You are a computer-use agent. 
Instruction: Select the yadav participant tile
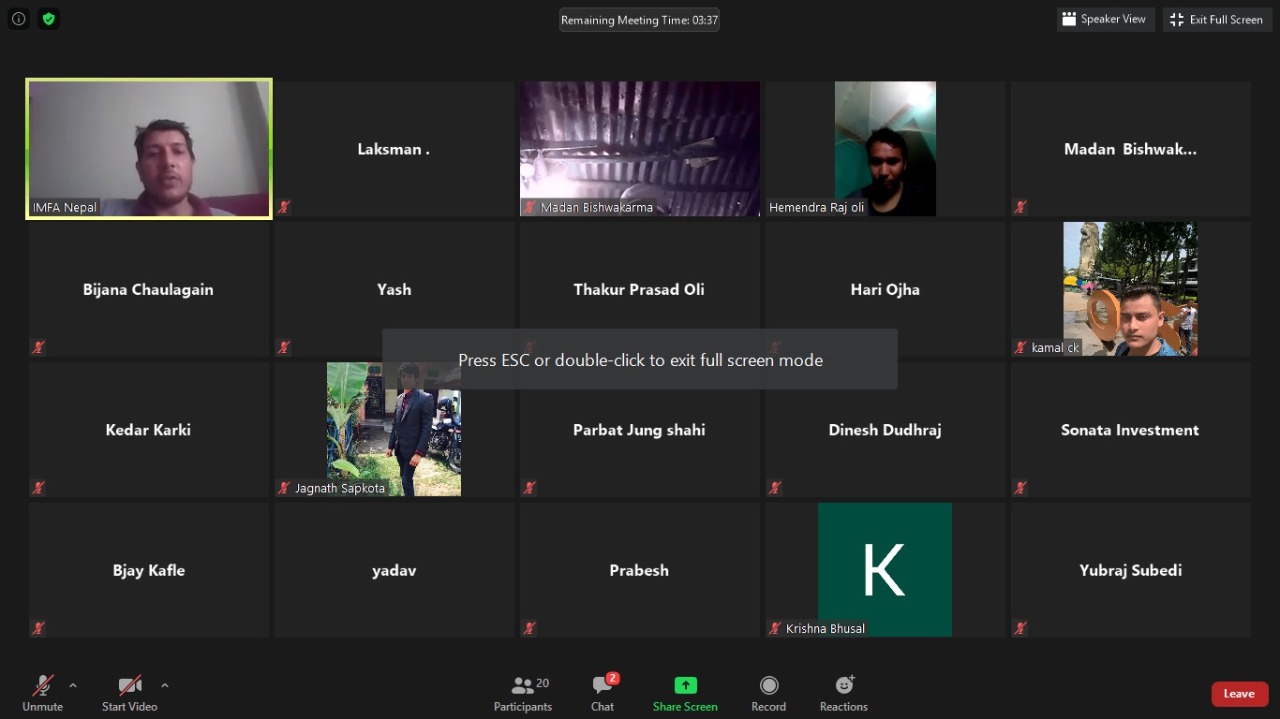394,570
